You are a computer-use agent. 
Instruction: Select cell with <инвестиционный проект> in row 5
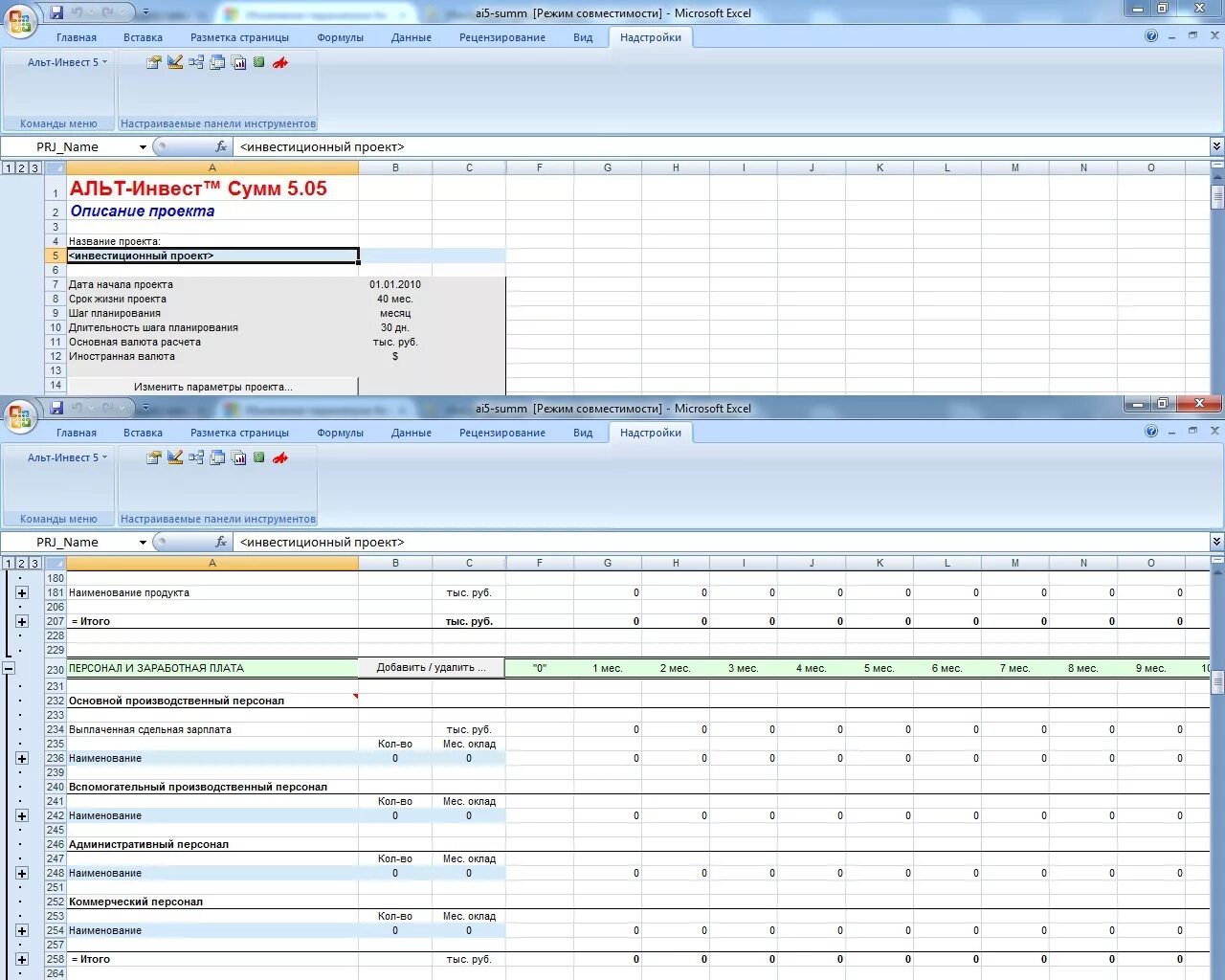click(x=212, y=256)
